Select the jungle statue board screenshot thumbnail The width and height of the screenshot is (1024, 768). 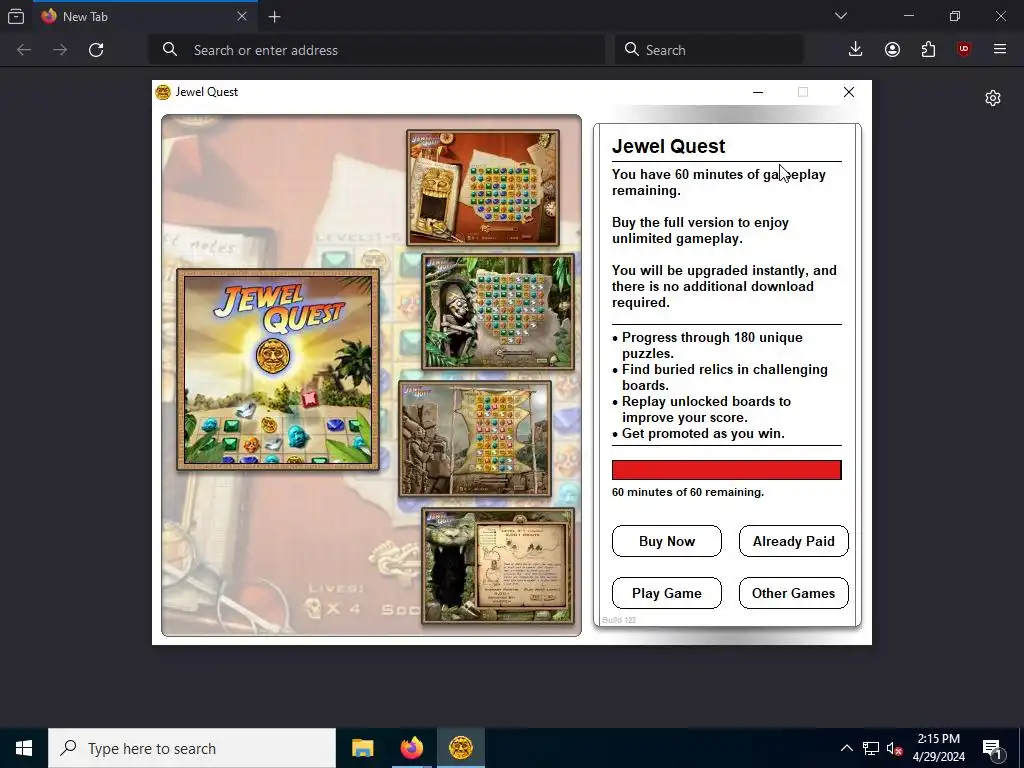tap(498, 312)
